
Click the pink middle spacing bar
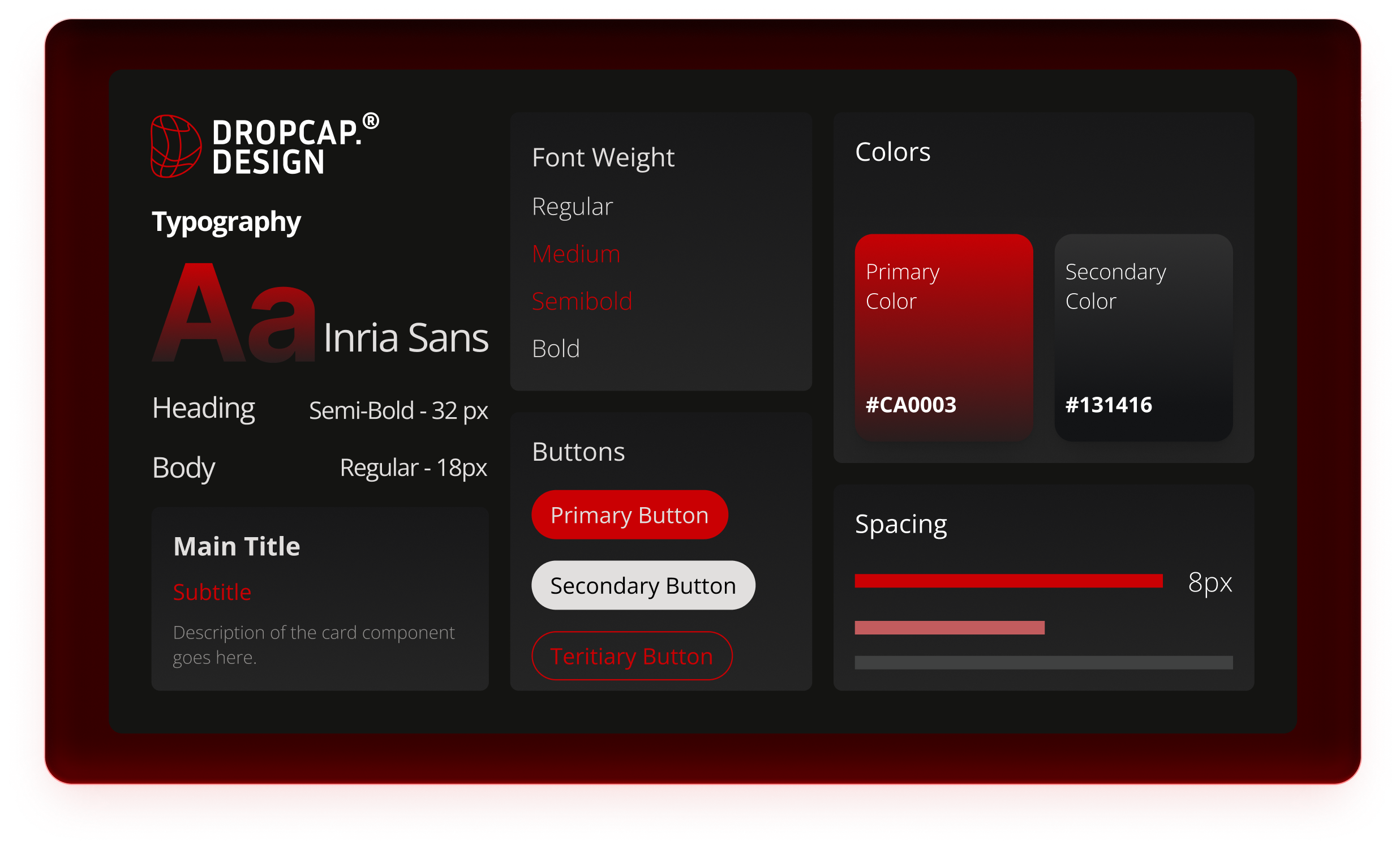click(949, 627)
